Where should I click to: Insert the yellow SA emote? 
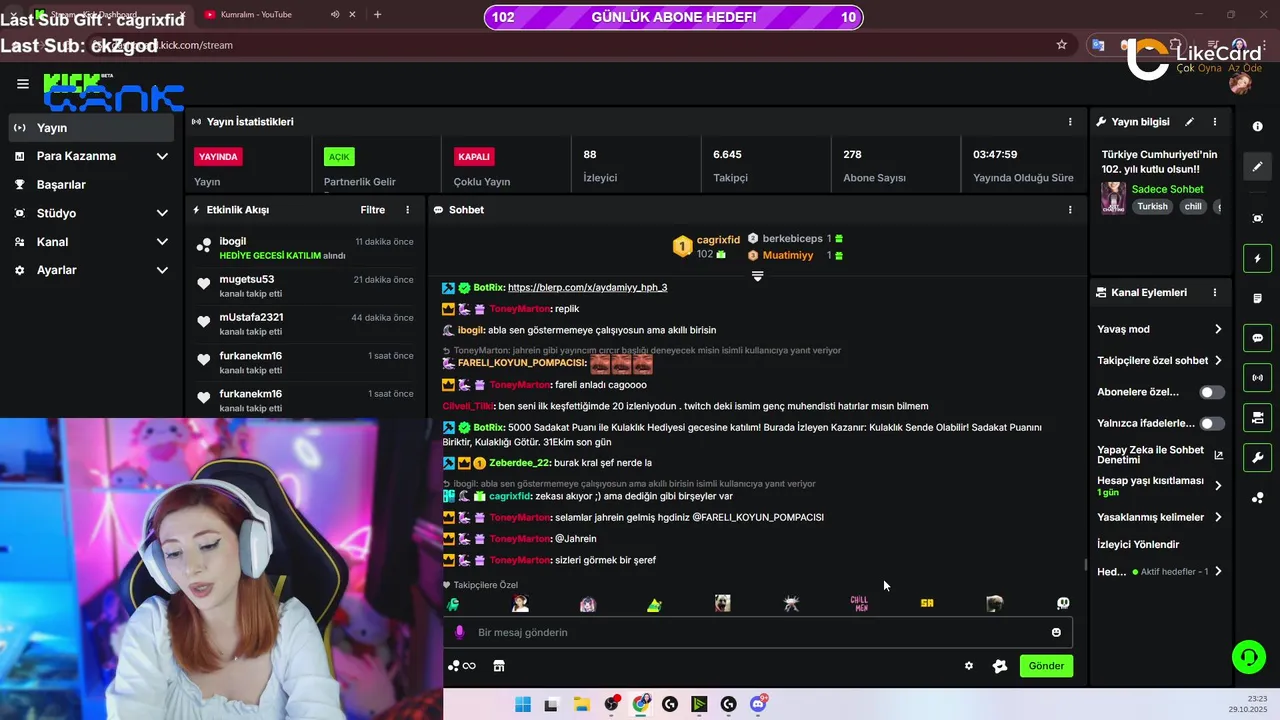pyautogui.click(x=927, y=604)
